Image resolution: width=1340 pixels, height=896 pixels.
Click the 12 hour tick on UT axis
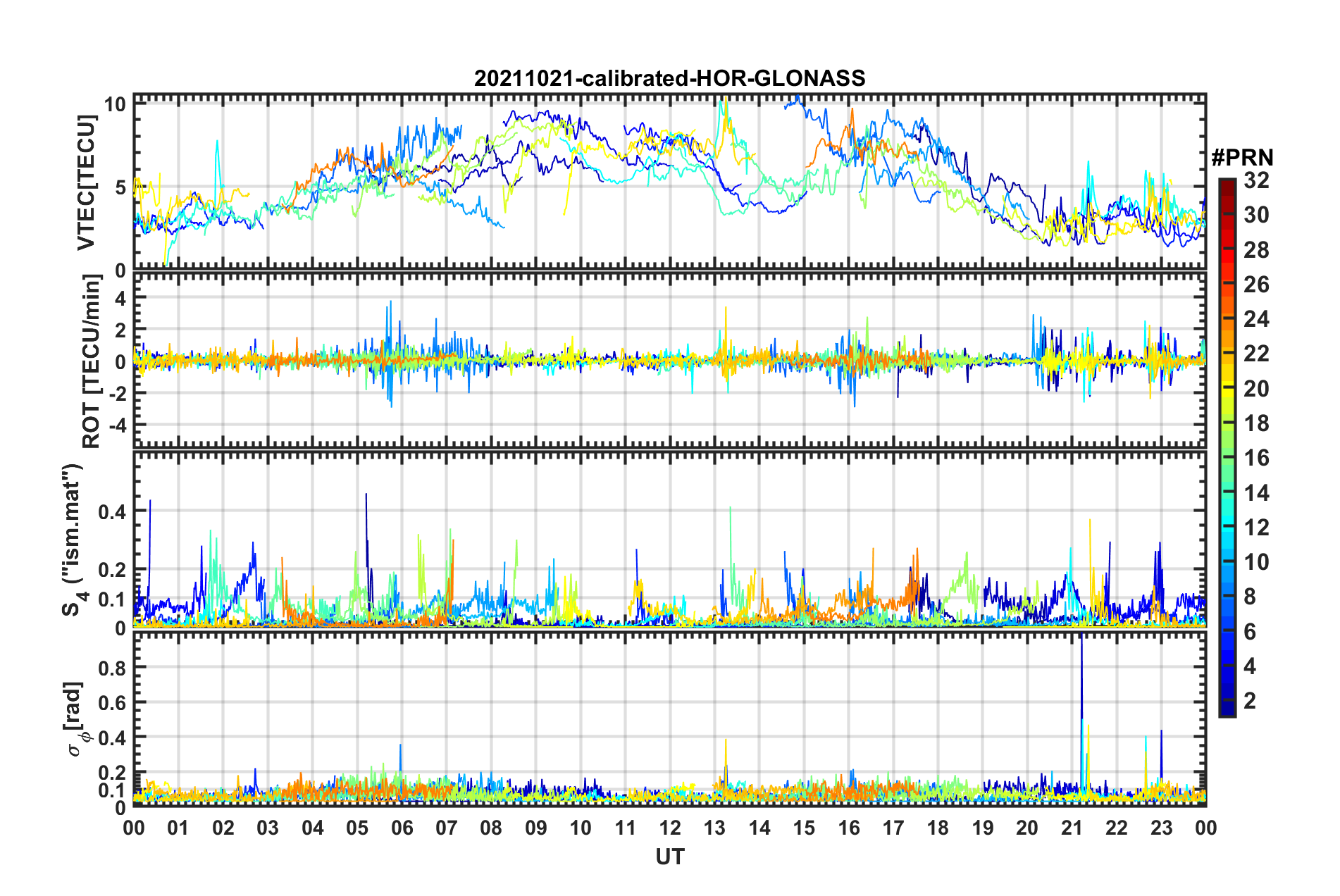(669, 827)
